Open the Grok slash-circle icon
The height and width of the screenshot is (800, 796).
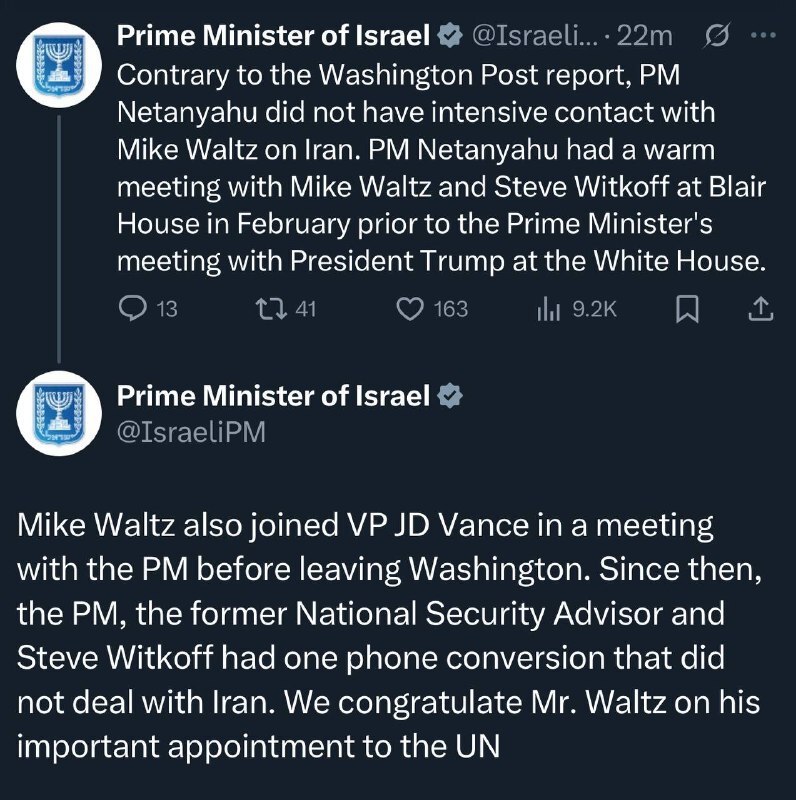(717, 35)
